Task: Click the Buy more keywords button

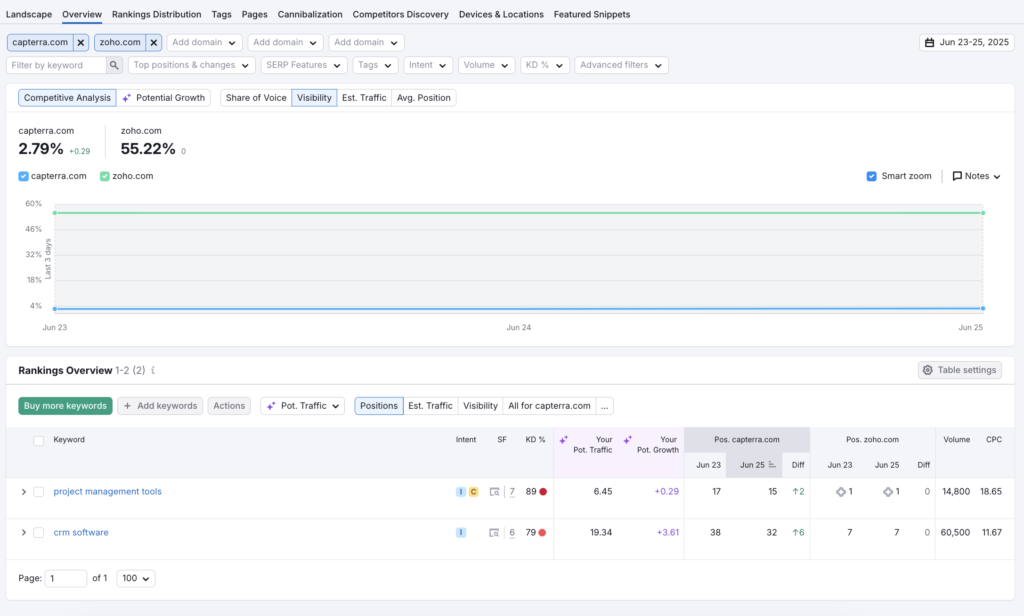Action: coord(65,406)
